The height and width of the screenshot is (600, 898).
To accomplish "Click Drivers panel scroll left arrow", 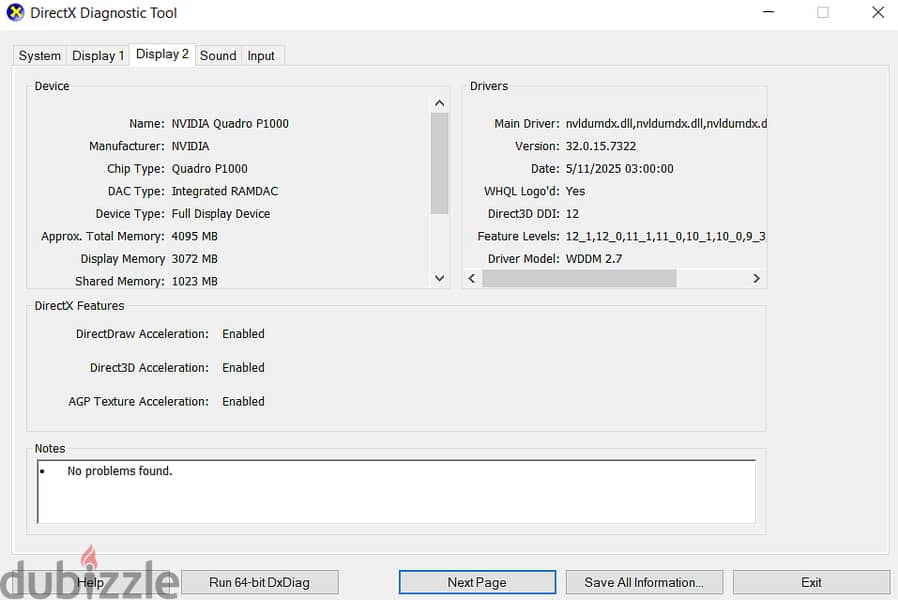I will coord(472,278).
